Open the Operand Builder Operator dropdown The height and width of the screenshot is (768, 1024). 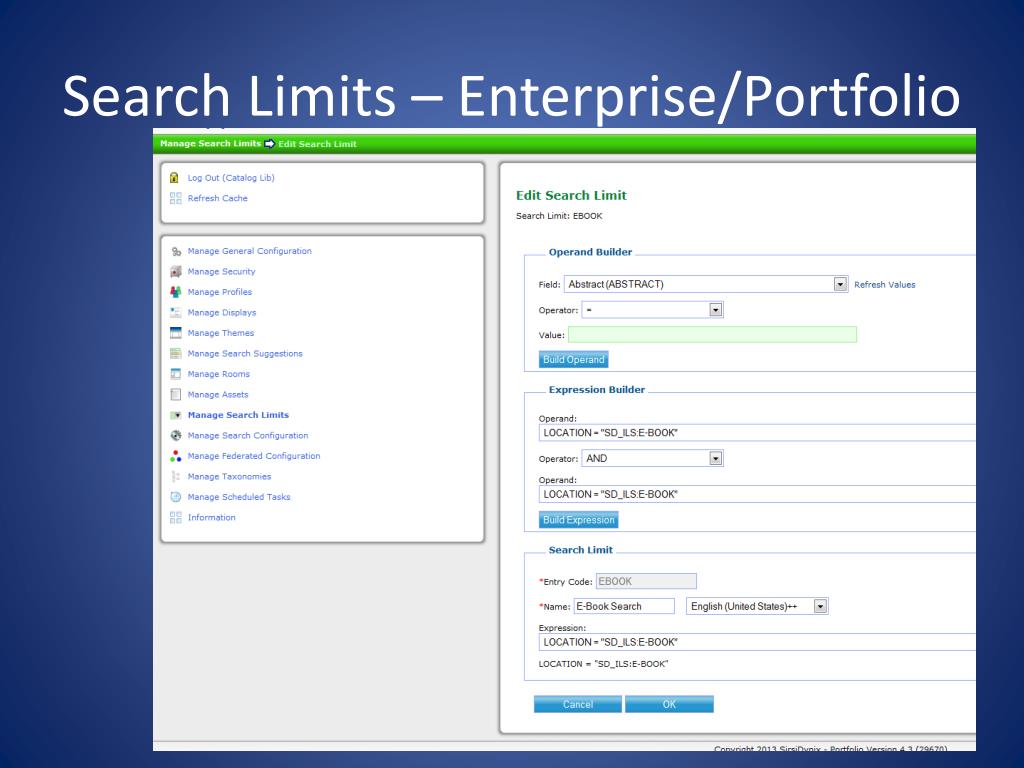[652, 310]
